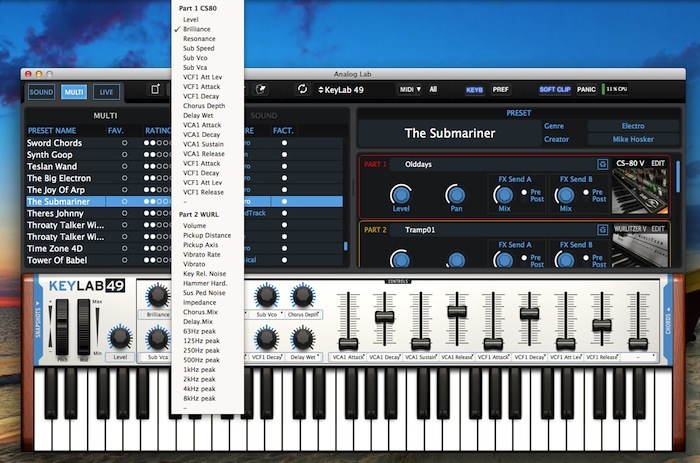Image resolution: width=700 pixels, height=463 pixels.
Task: Click the Delay Wet knob
Action: [x=303, y=339]
